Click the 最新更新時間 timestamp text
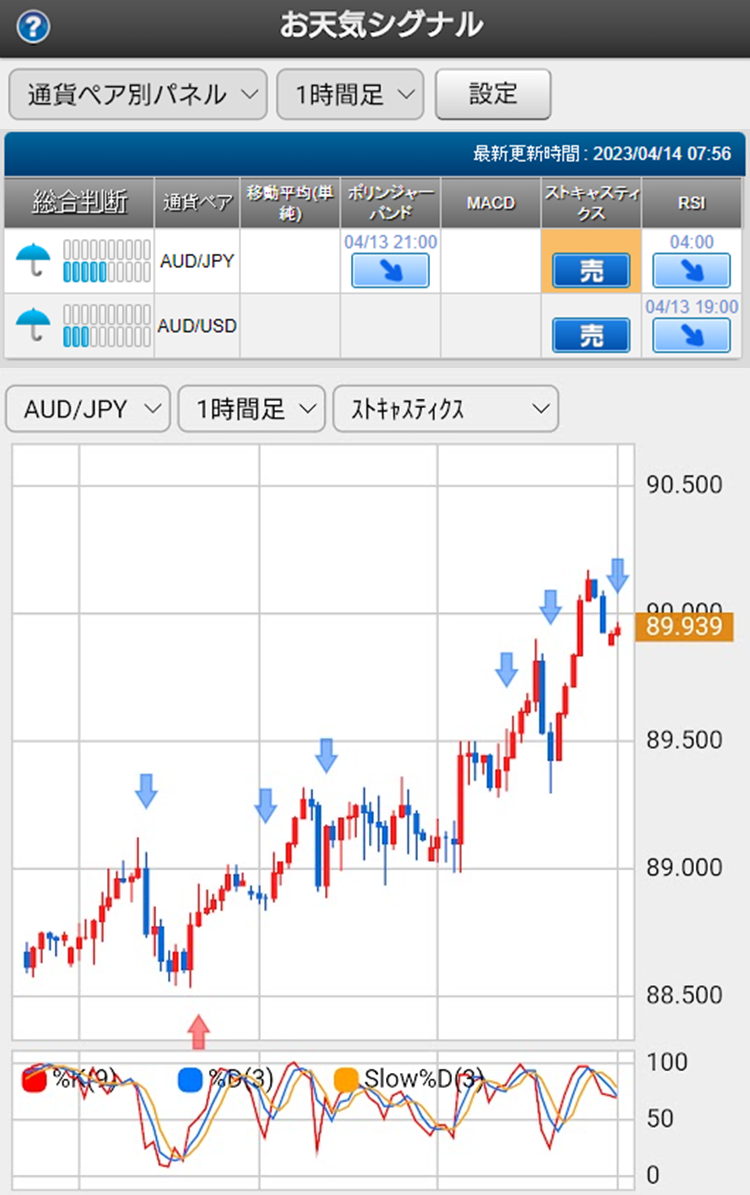 click(602, 154)
